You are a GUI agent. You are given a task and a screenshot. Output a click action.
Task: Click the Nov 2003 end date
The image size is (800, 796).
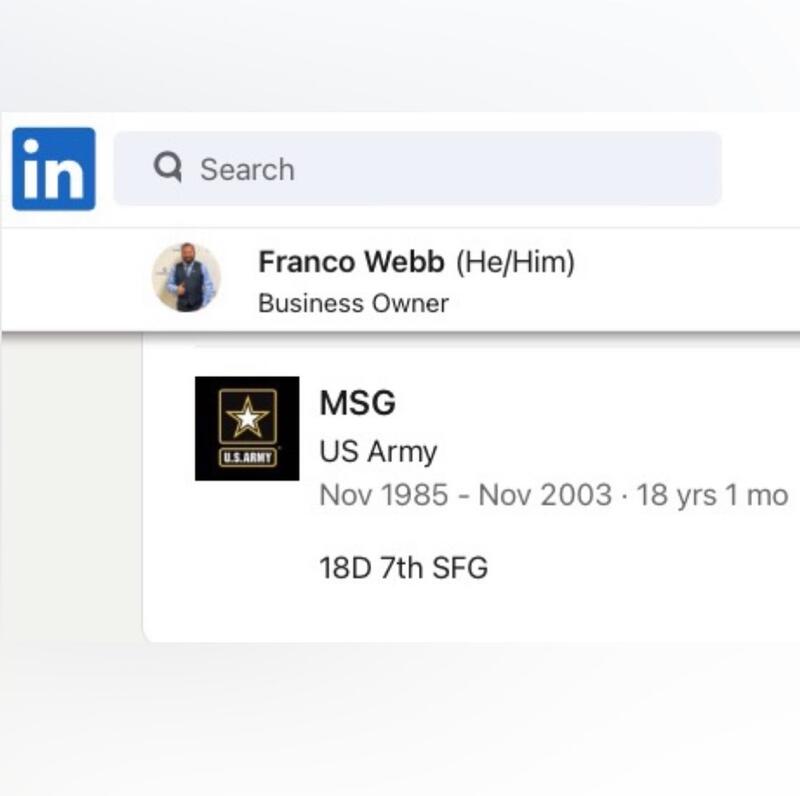click(x=545, y=494)
